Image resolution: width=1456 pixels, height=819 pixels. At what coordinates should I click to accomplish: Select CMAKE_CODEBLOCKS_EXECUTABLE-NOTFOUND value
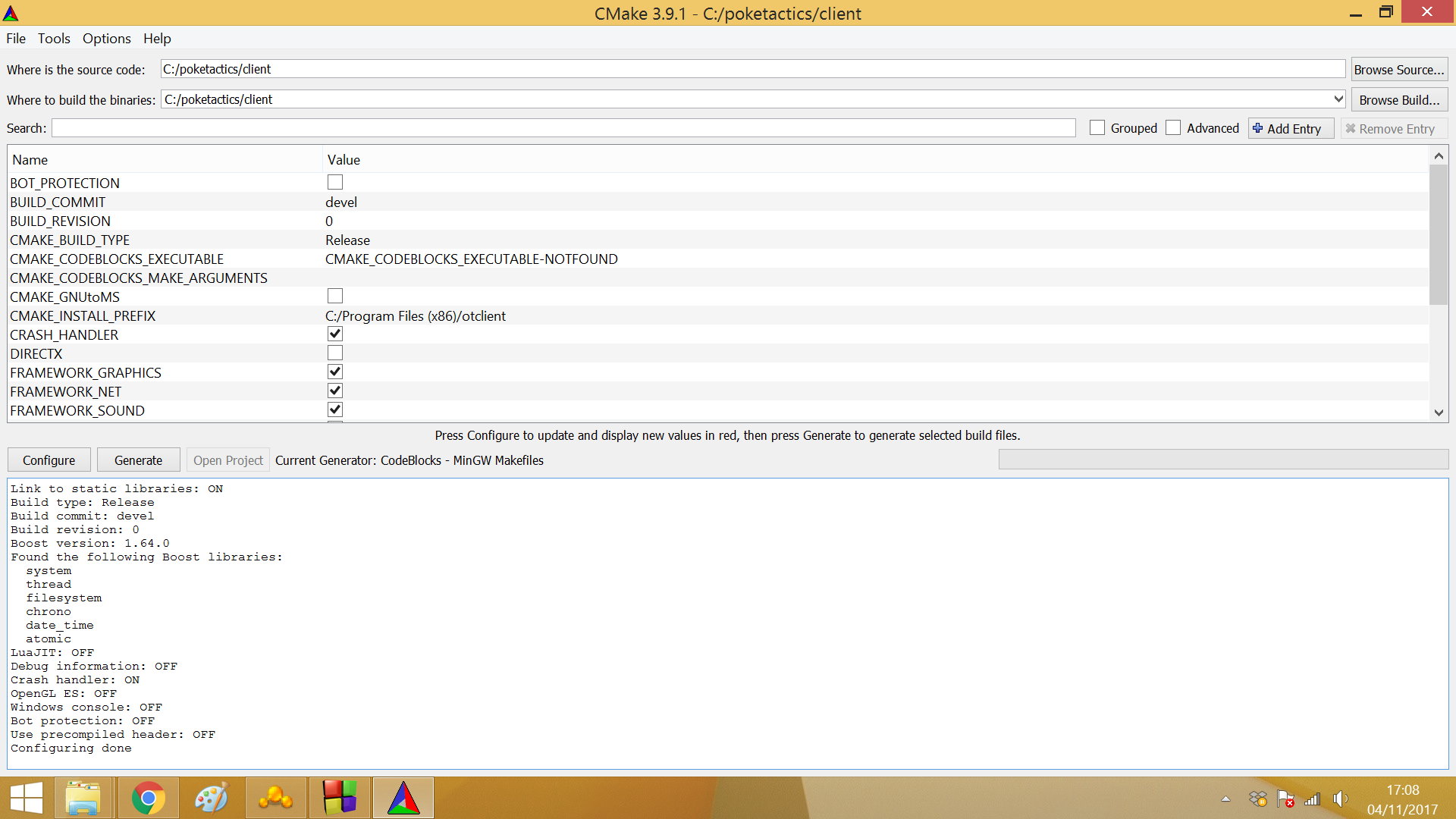(x=472, y=259)
